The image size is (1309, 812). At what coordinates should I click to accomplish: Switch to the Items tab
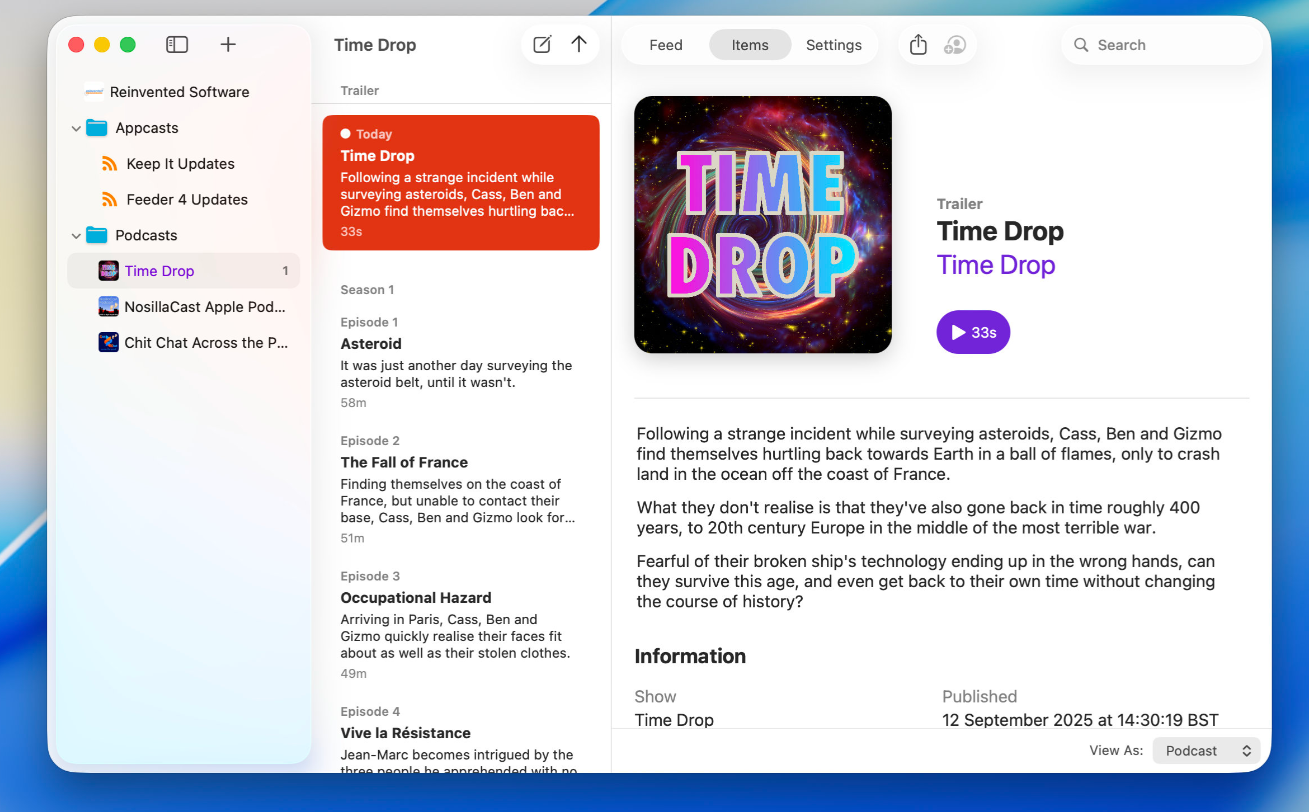click(x=750, y=45)
